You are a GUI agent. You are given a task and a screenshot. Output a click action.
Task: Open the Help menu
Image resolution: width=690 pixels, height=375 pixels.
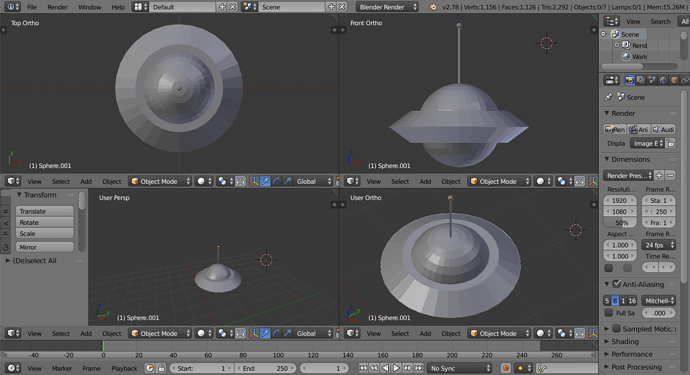point(118,7)
